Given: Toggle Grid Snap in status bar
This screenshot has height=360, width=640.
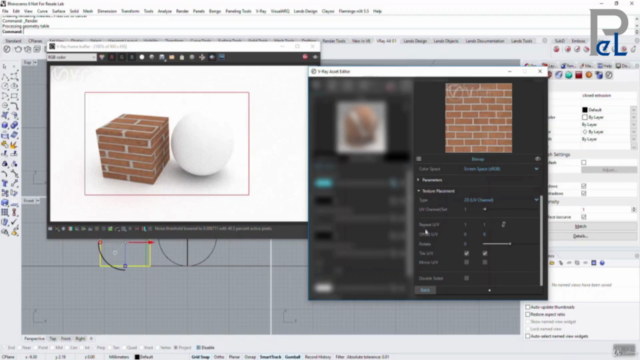Looking at the screenshot, I should [x=200, y=357].
